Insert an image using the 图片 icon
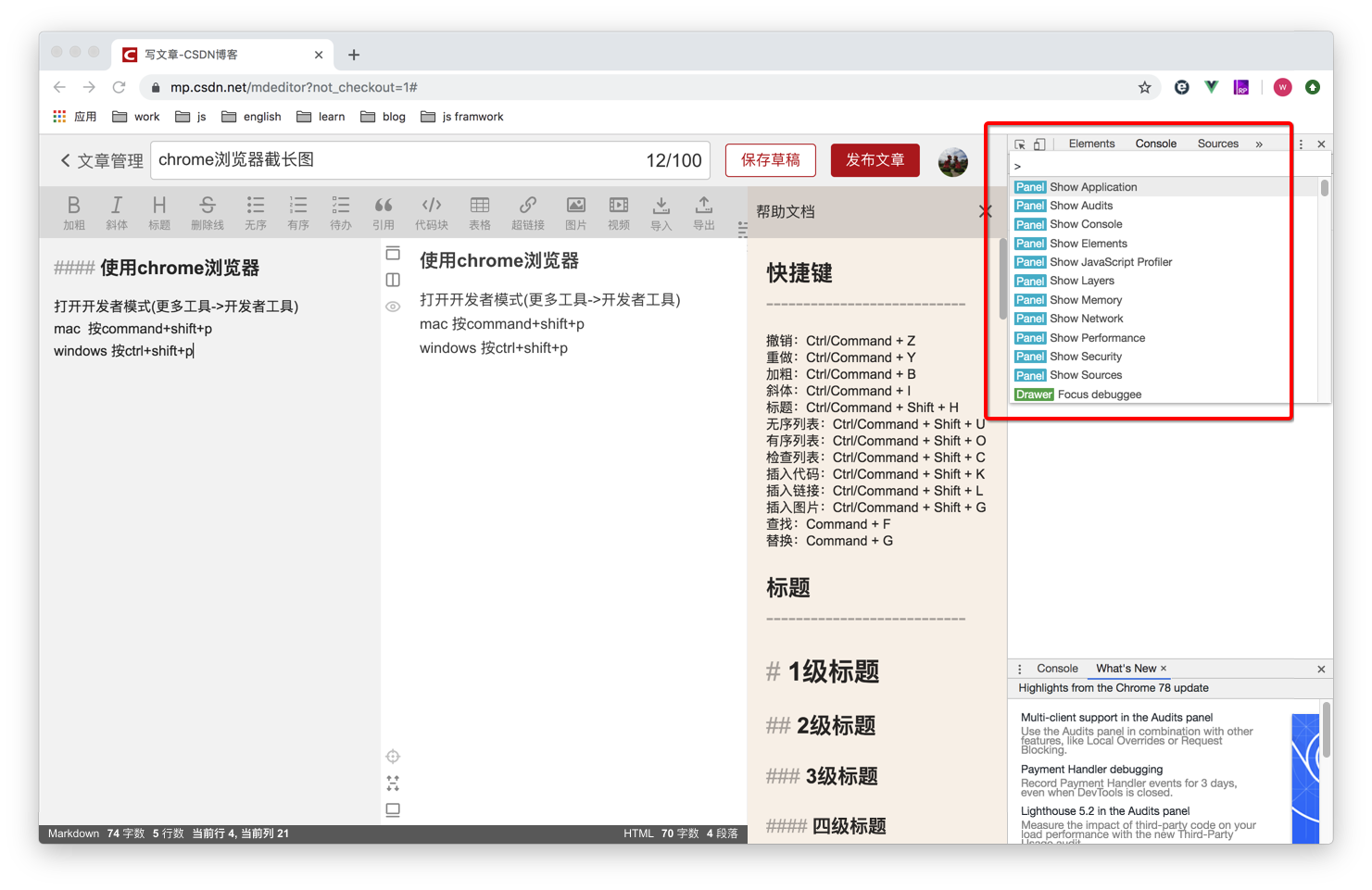 [x=575, y=211]
